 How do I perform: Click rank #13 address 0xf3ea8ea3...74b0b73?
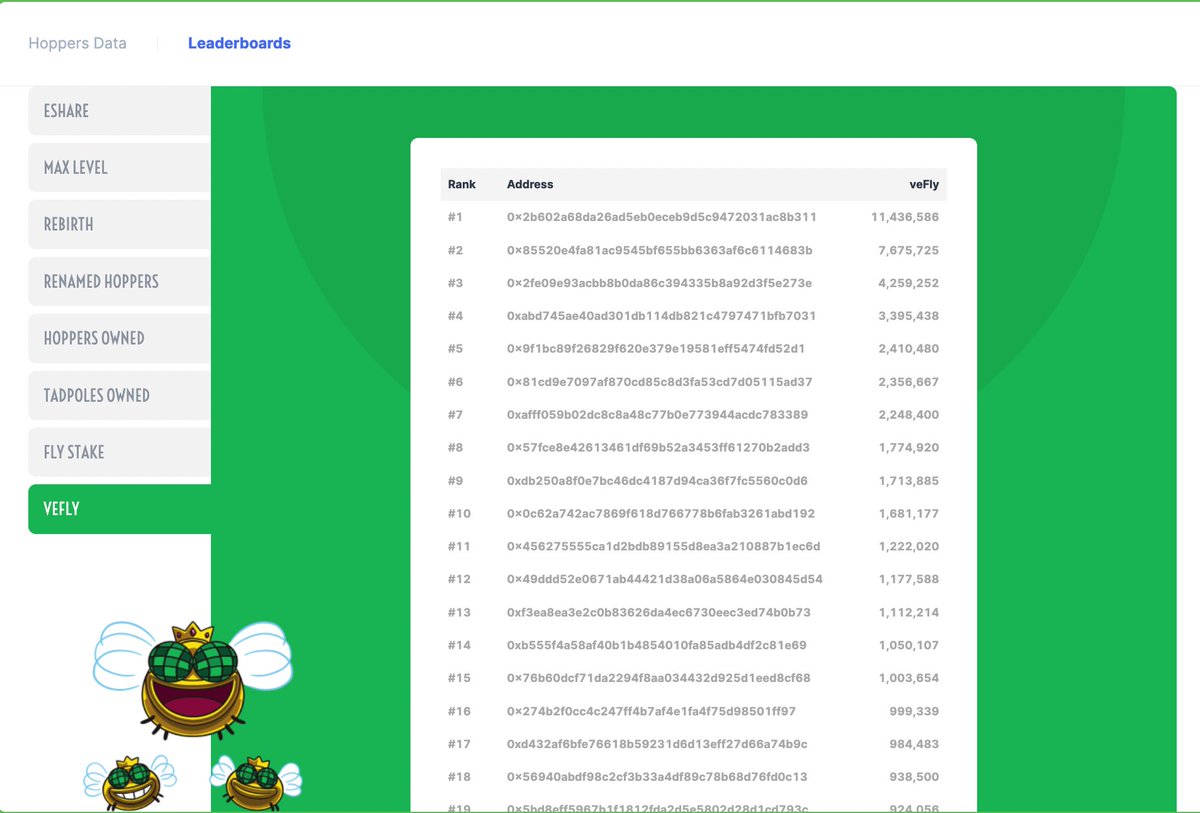pos(659,612)
